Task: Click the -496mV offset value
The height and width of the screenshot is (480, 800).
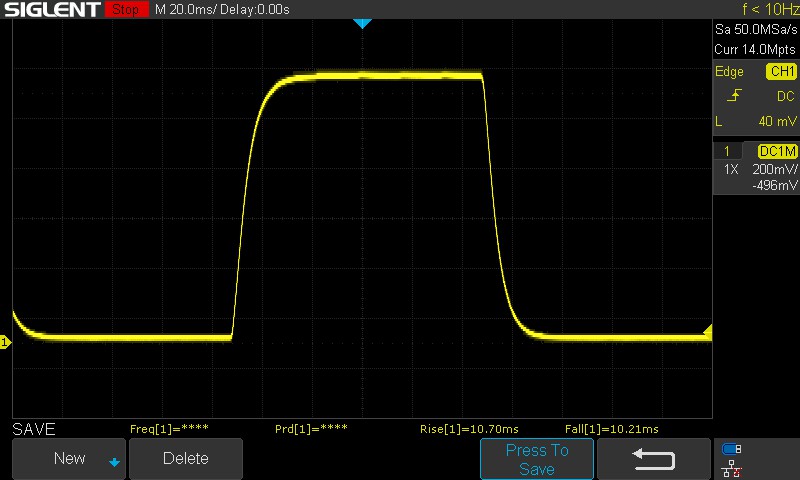Action: tap(774, 185)
